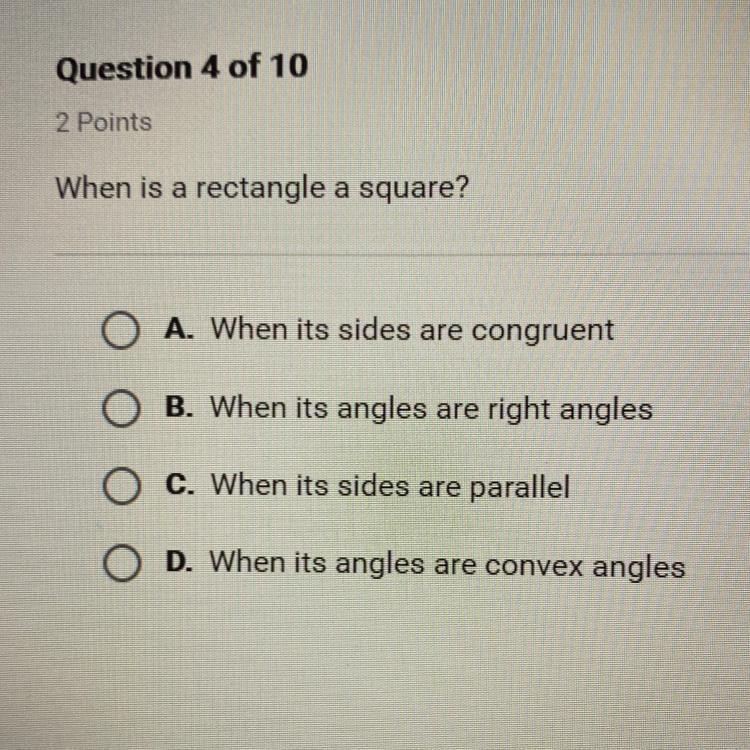
Task: Pick 'When its angles are convex angles' text
Action: pyautogui.click(x=448, y=565)
